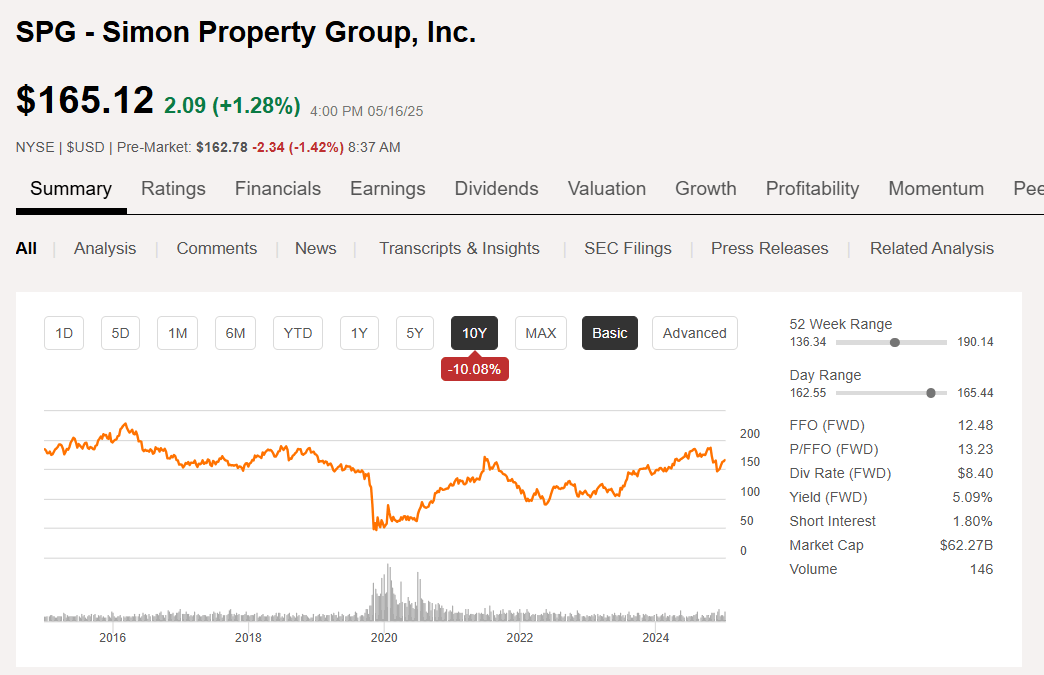Open the Financials tab
This screenshot has width=1044, height=675.
tap(277, 188)
